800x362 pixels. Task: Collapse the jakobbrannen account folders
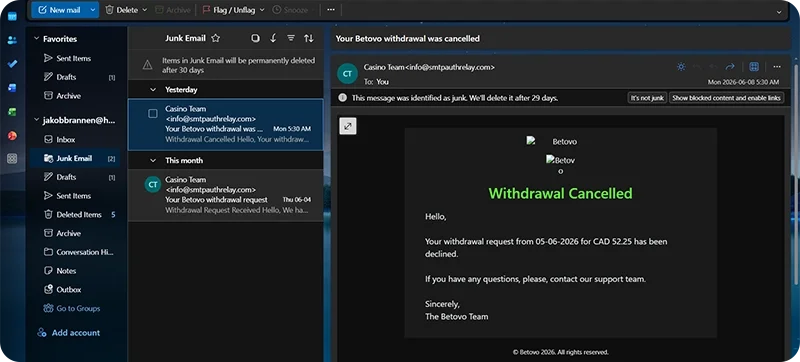click(x=36, y=120)
